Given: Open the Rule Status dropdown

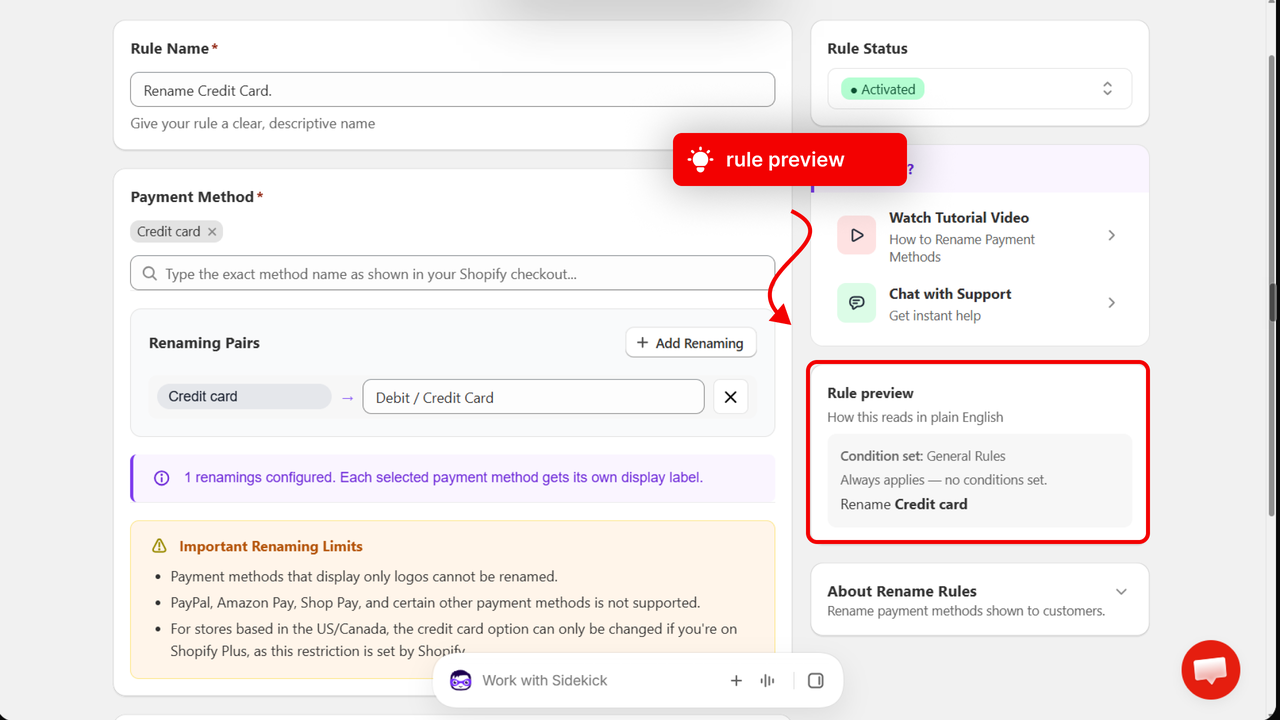Looking at the screenshot, I should [980, 89].
